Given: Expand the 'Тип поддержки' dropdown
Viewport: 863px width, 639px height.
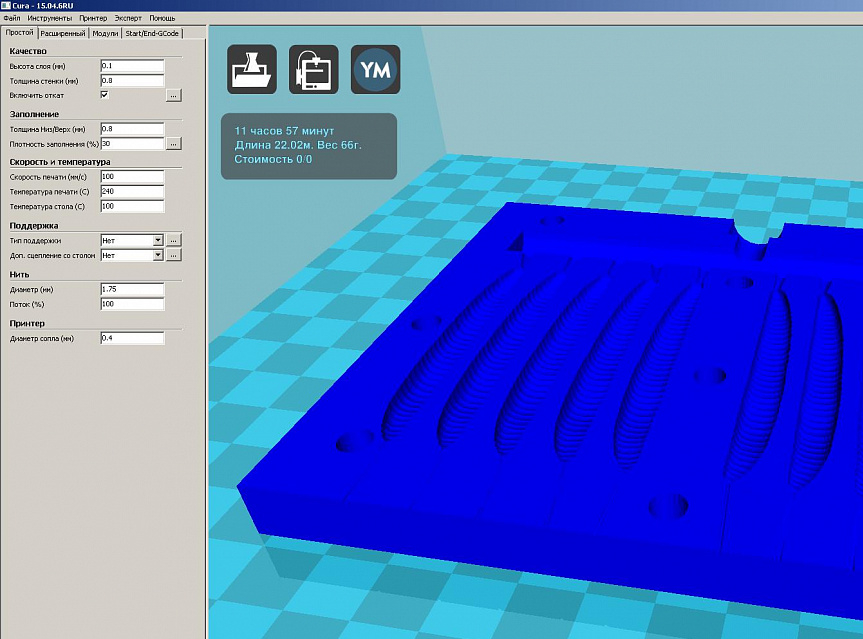Looking at the screenshot, I should click(157, 240).
